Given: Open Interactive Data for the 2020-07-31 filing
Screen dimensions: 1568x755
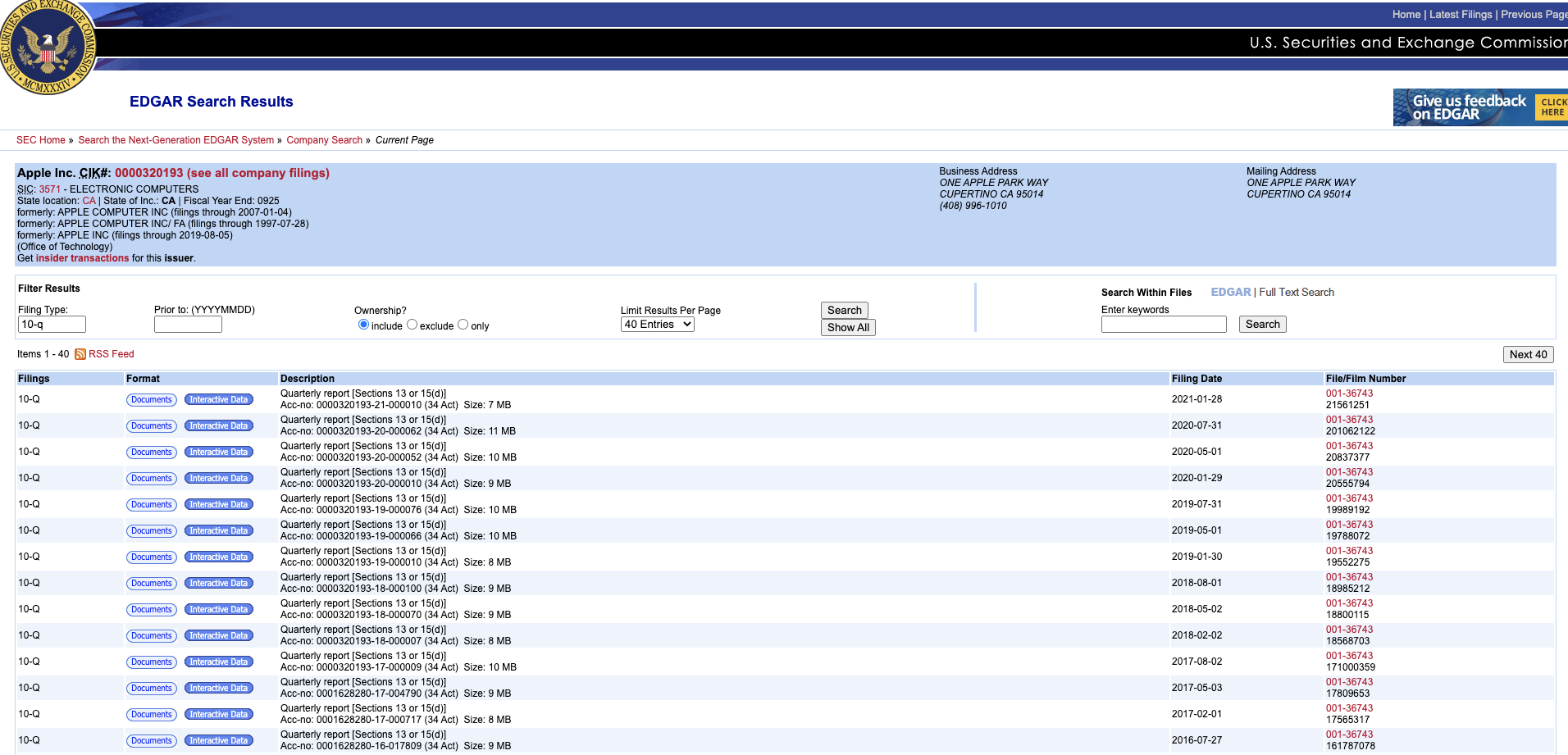Looking at the screenshot, I should [219, 426].
